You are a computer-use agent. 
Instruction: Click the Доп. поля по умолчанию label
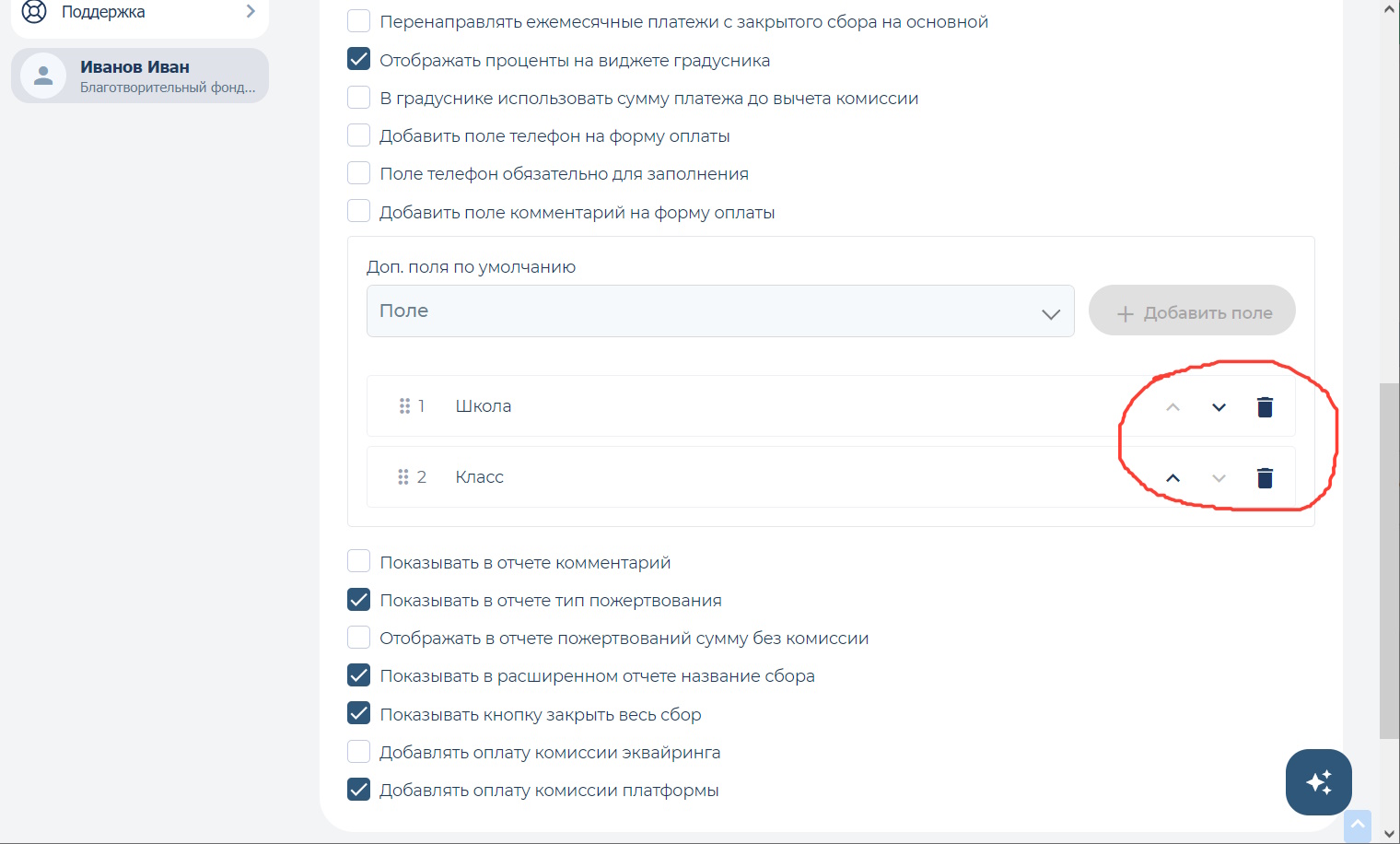pyautogui.click(x=471, y=267)
